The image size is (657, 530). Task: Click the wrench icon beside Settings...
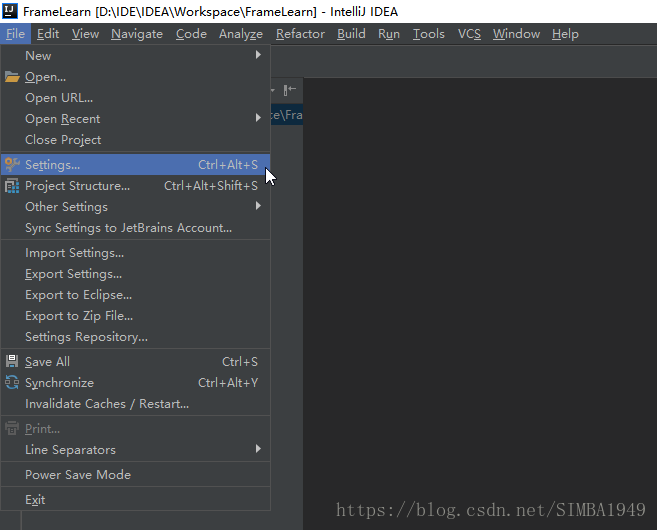point(12,165)
